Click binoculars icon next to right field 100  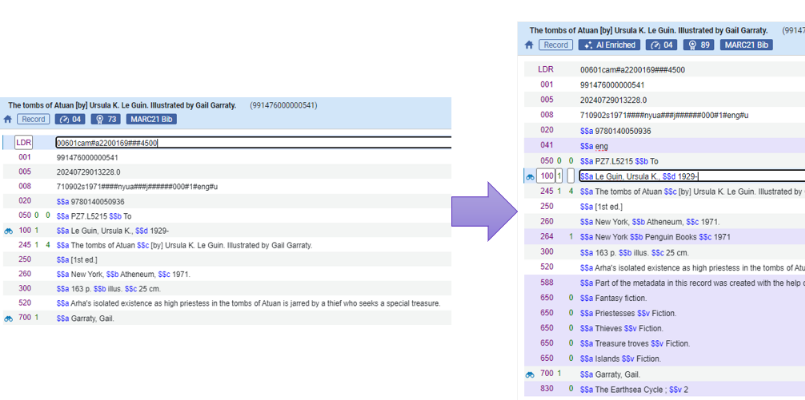pos(529,176)
